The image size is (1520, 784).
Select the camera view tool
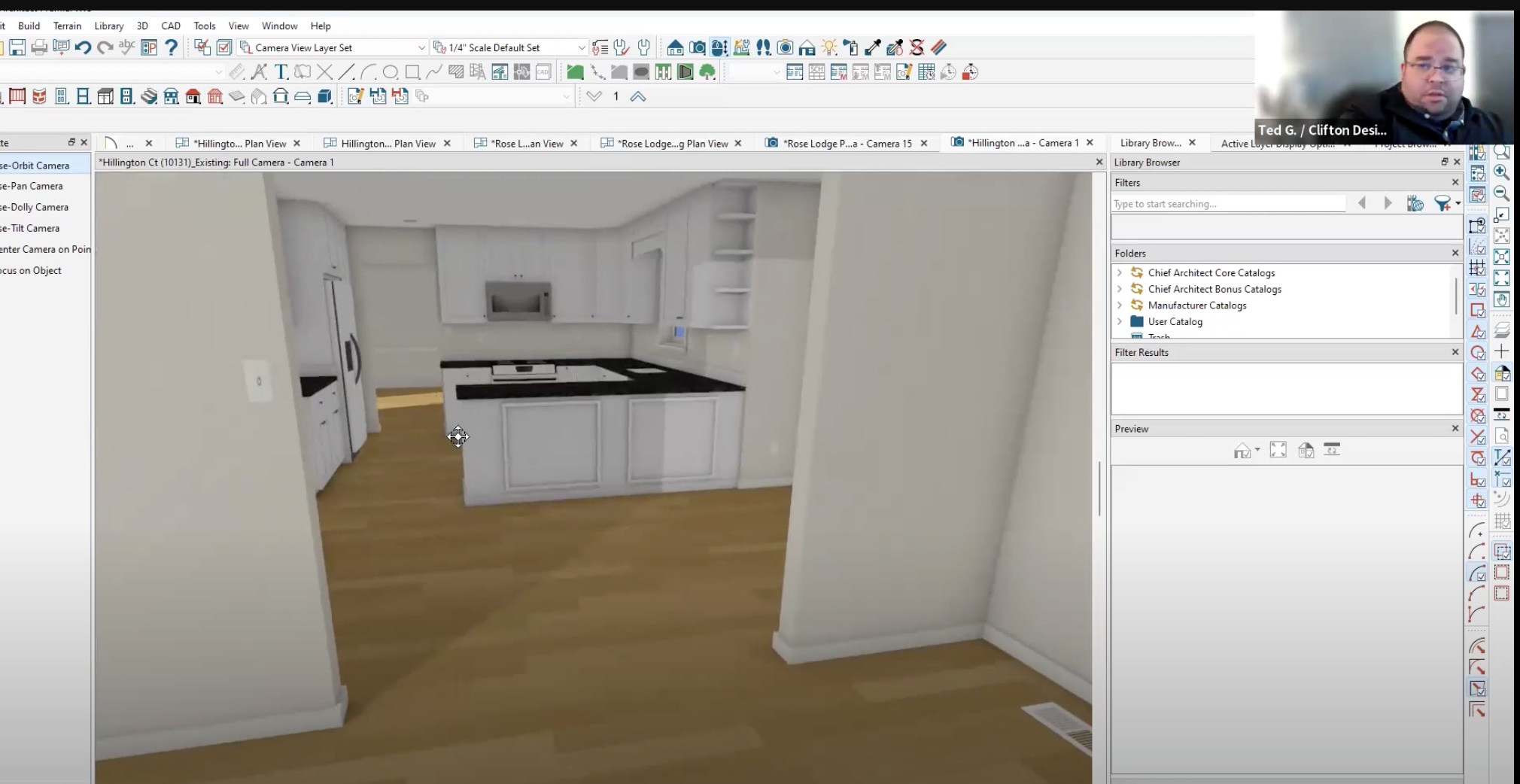pyautogui.click(x=697, y=47)
